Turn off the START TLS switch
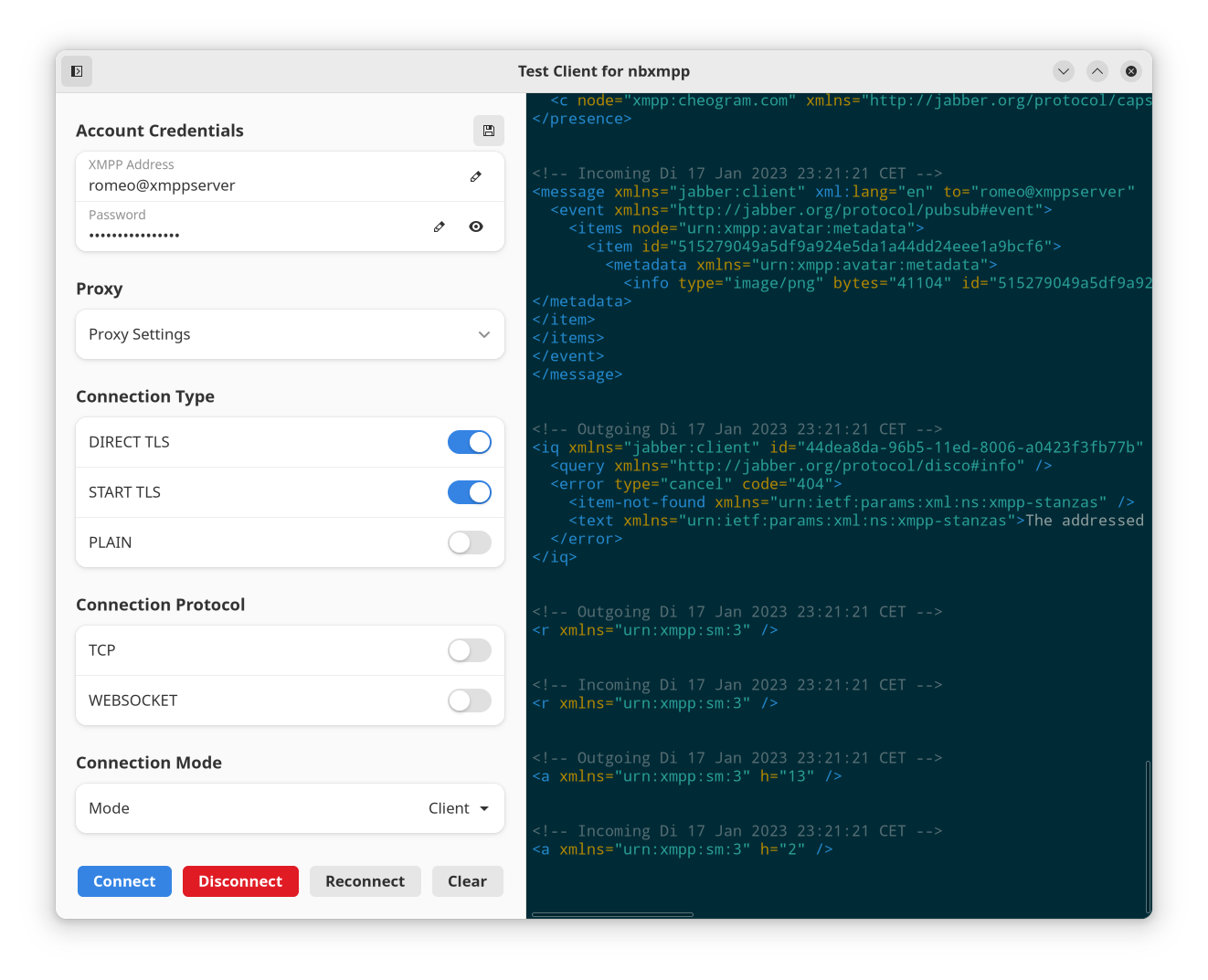Image resolution: width=1208 pixels, height=980 pixels. pos(470,492)
